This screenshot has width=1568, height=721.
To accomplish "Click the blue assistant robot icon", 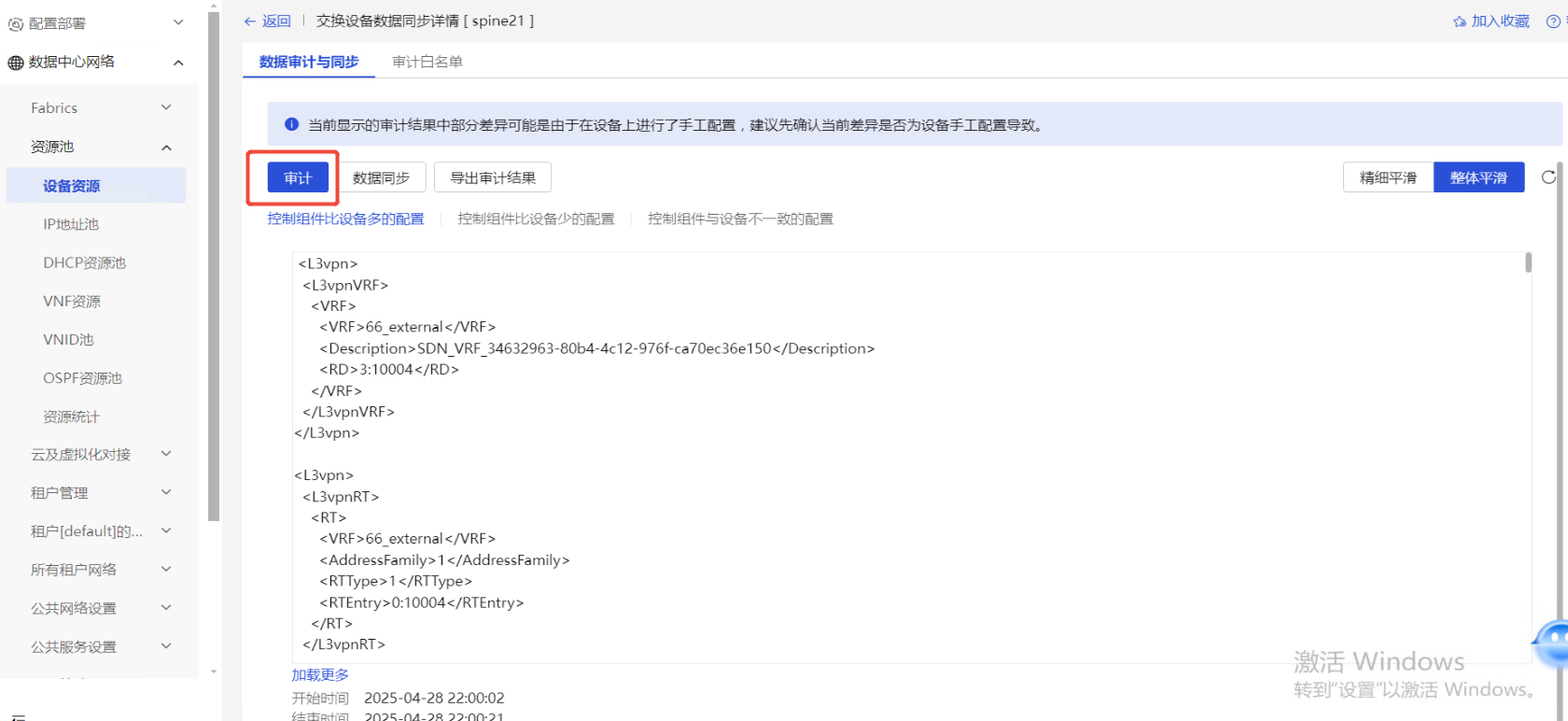I will (1551, 643).
